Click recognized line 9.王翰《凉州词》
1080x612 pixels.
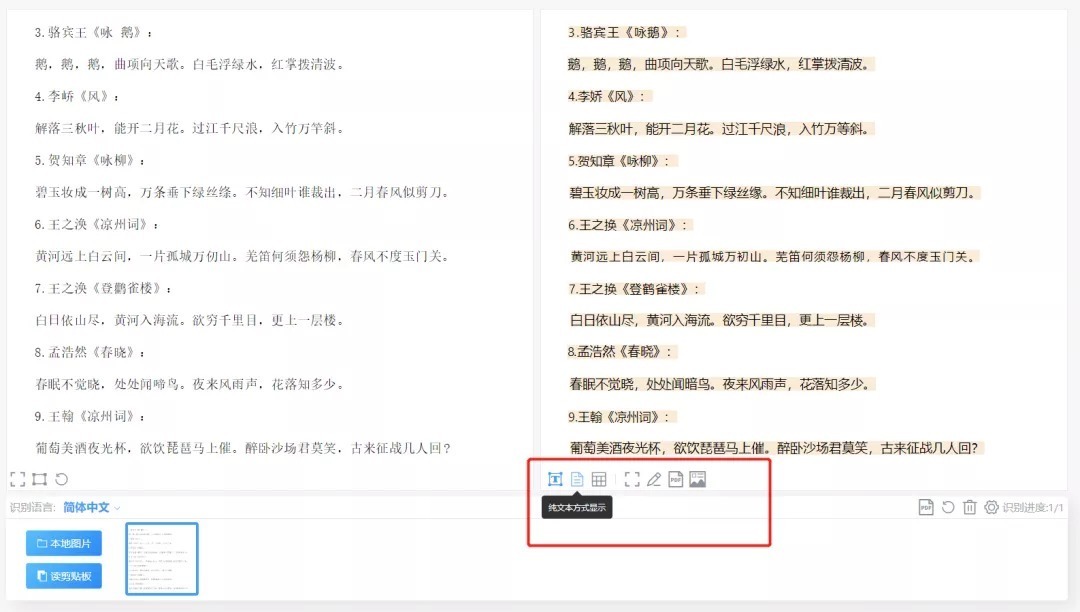(x=622, y=417)
